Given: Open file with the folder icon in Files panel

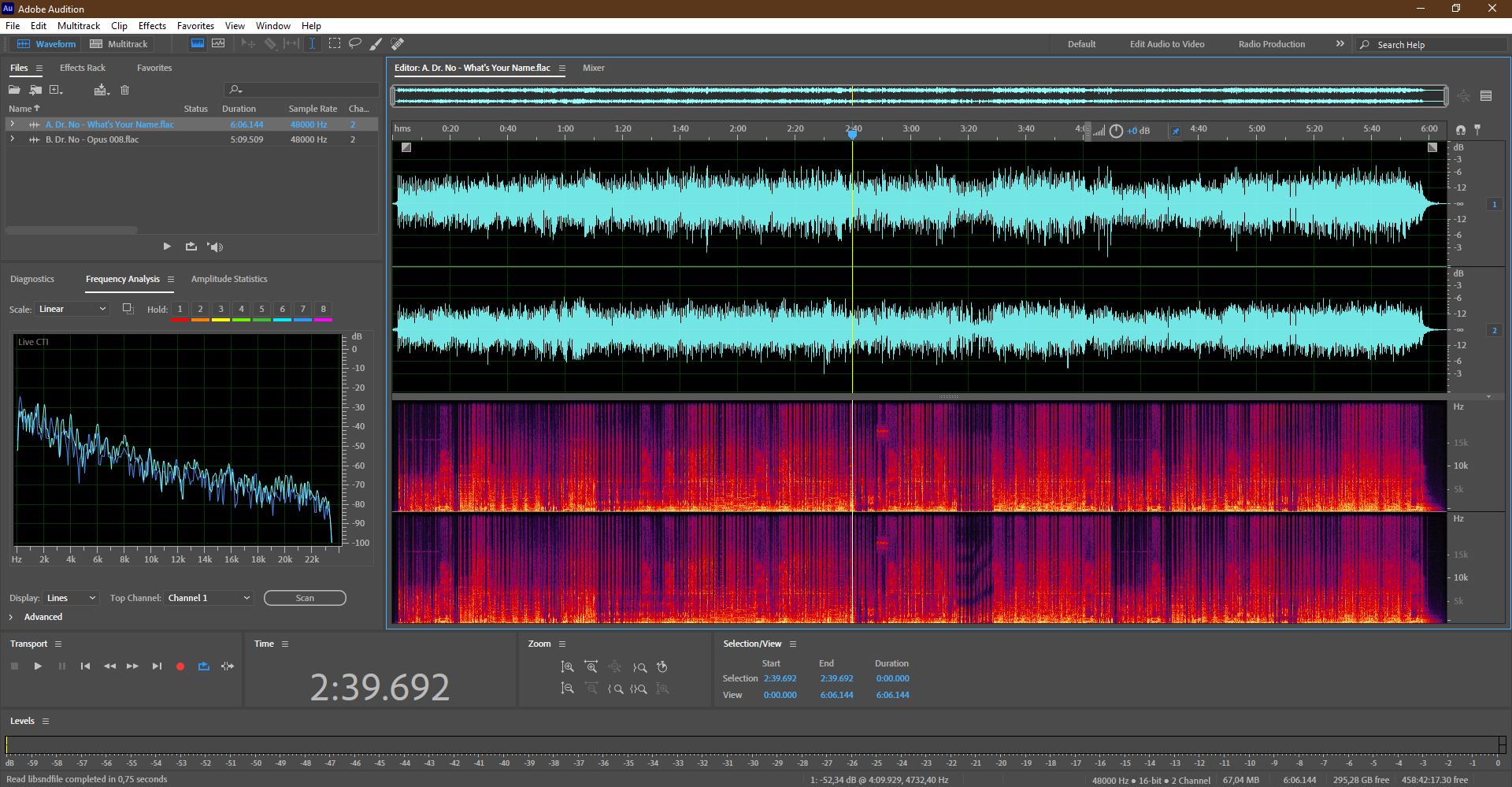Looking at the screenshot, I should click(14, 90).
